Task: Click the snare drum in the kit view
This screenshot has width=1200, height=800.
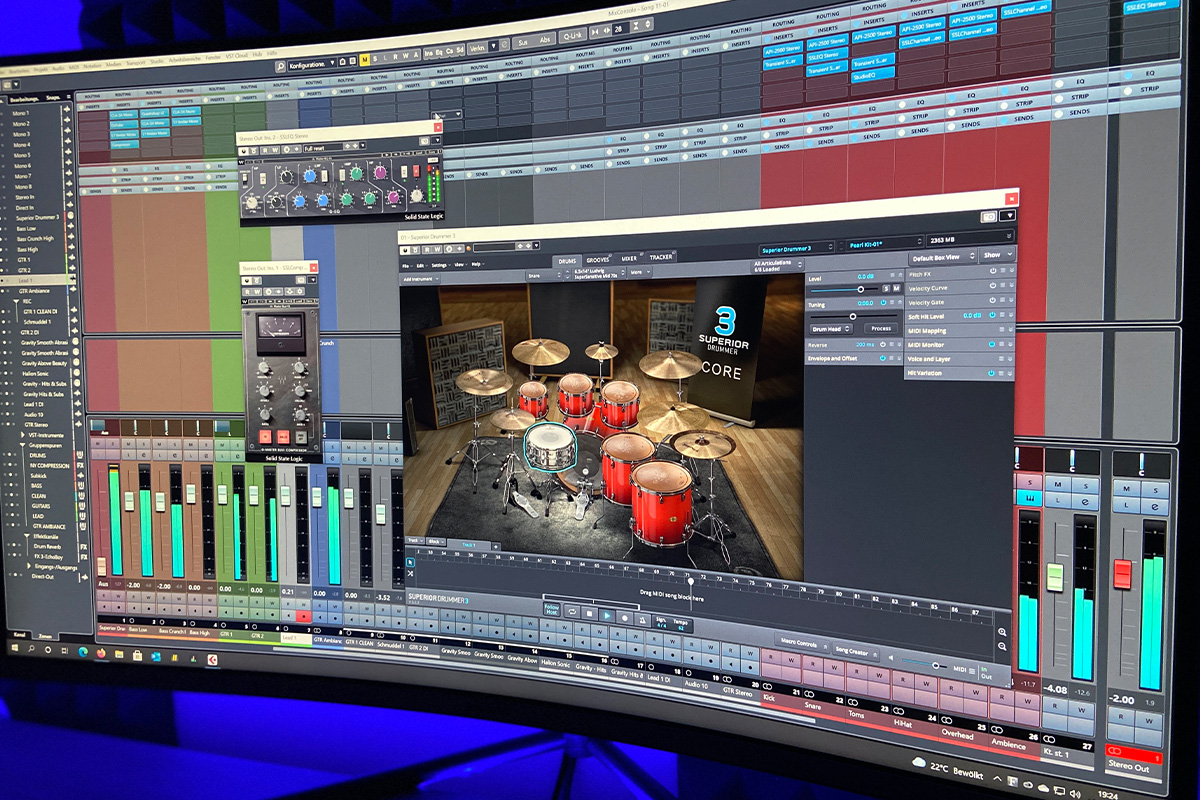Action: [x=550, y=447]
